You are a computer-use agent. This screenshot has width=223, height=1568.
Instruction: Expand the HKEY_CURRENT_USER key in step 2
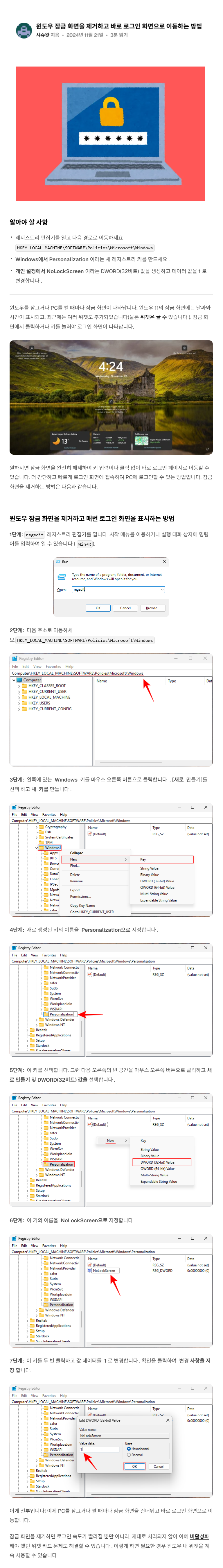tap(19, 691)
